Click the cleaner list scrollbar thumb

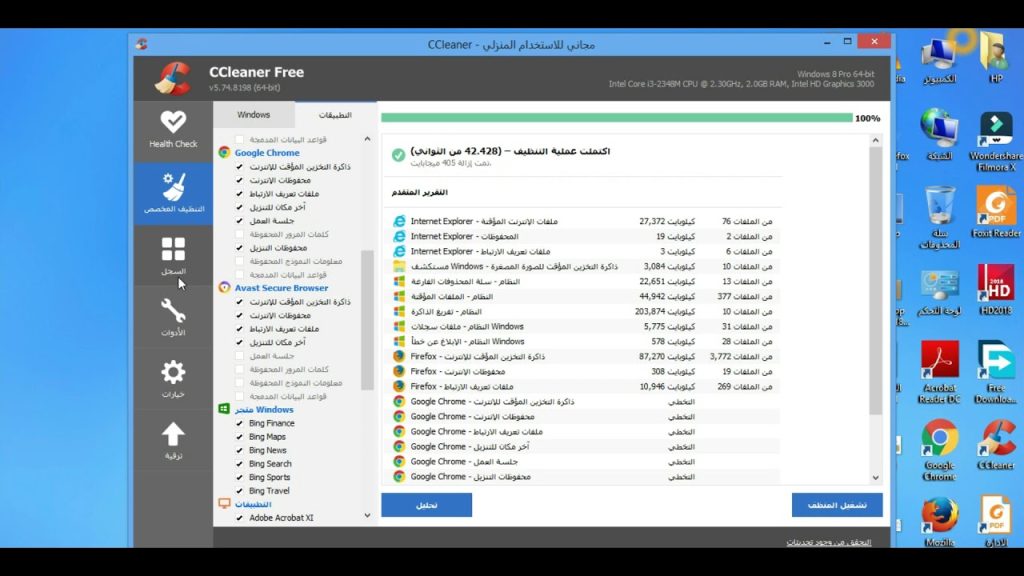pos(367,320)
